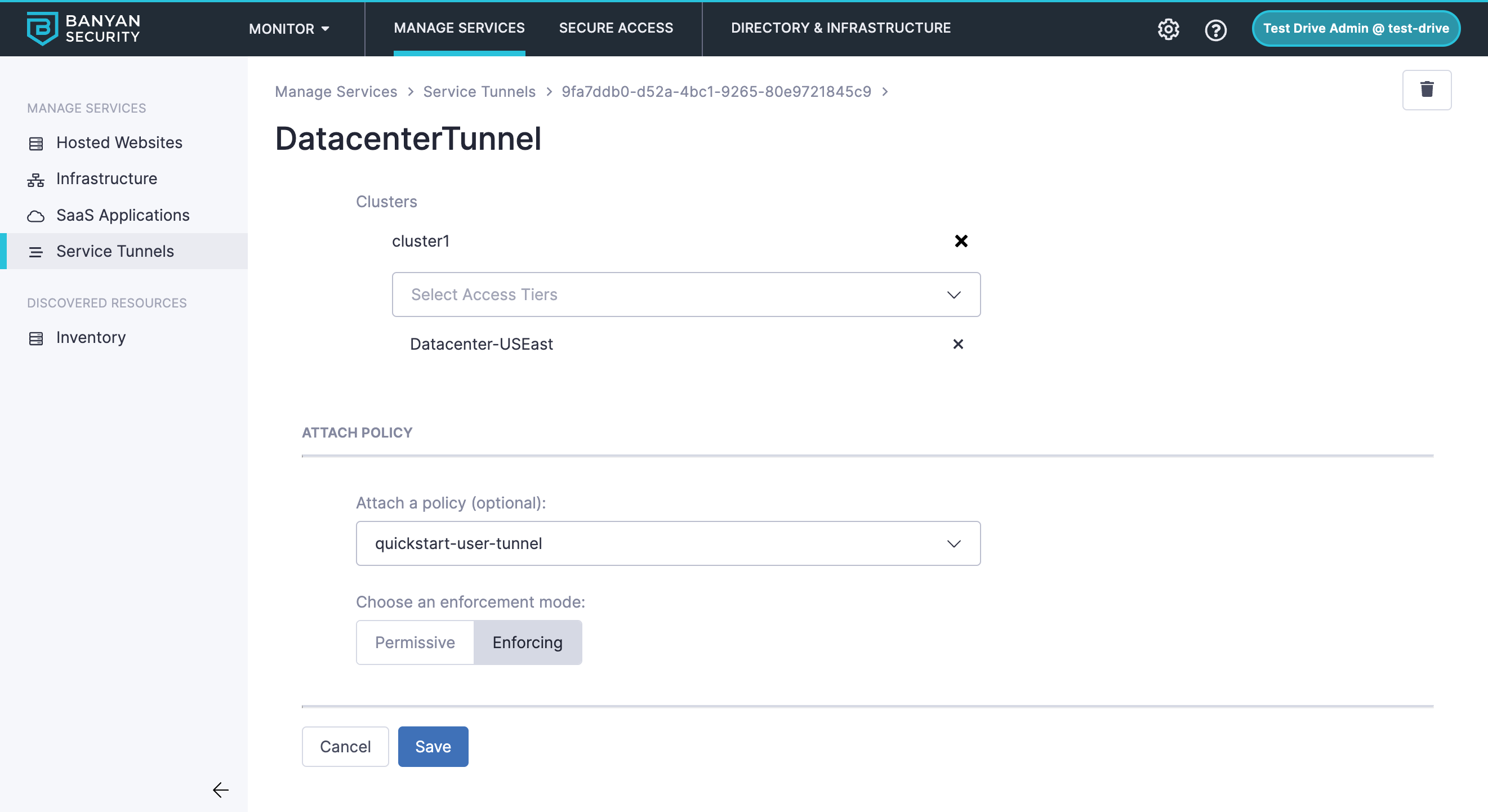
Task: Delete tunnel with the trash icon
Action: pos(1426,90)
